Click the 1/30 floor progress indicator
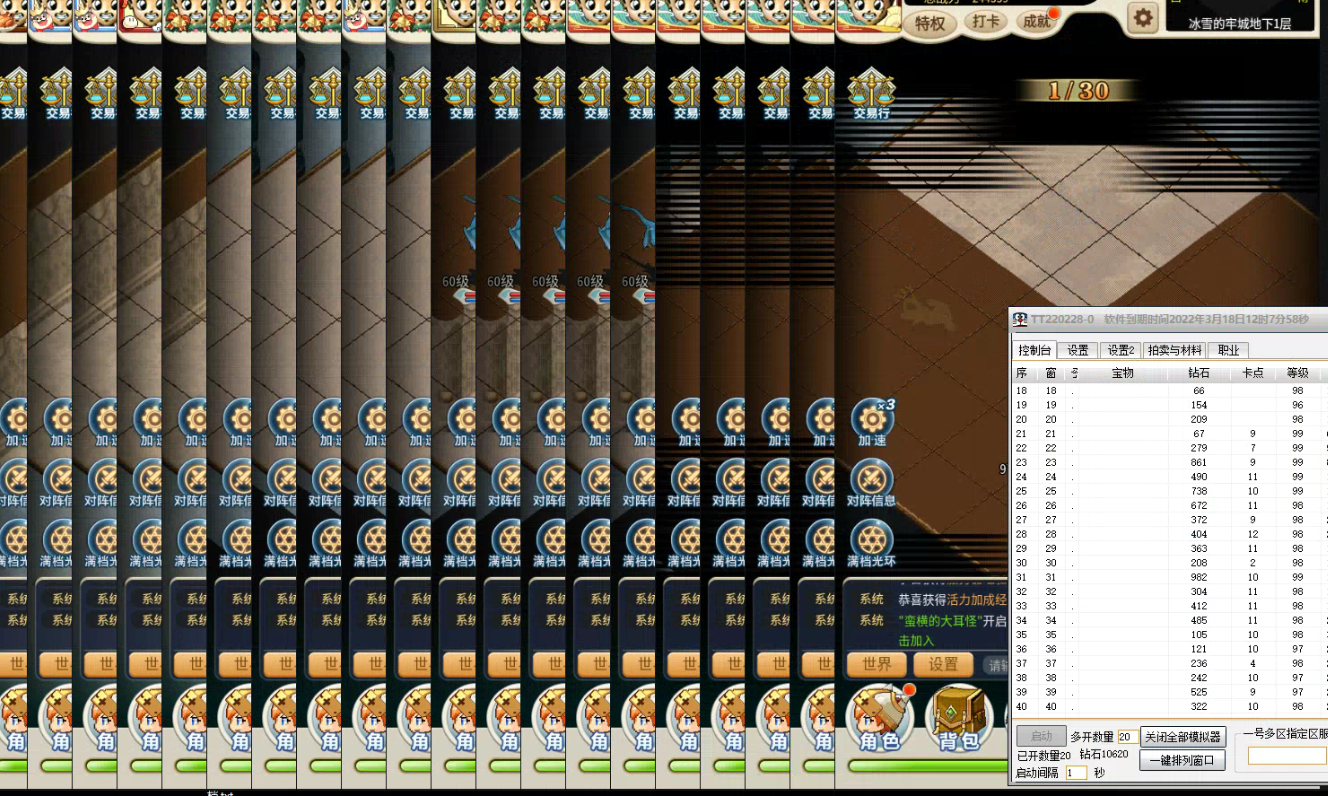Screen dimensions: 1328x796 click(1079, 91)
